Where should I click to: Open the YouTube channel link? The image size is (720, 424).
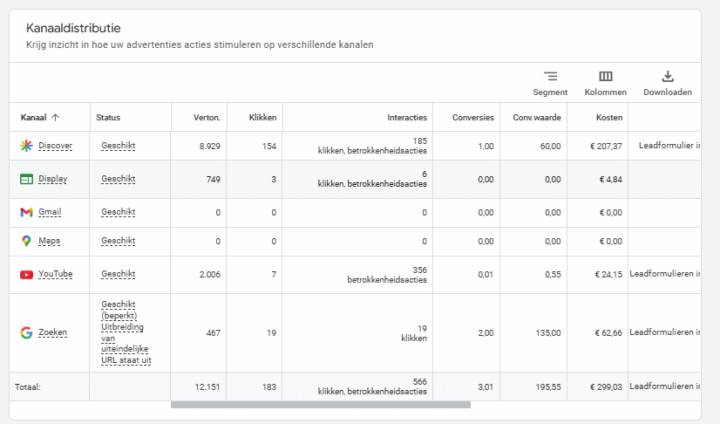click(56, 274)
